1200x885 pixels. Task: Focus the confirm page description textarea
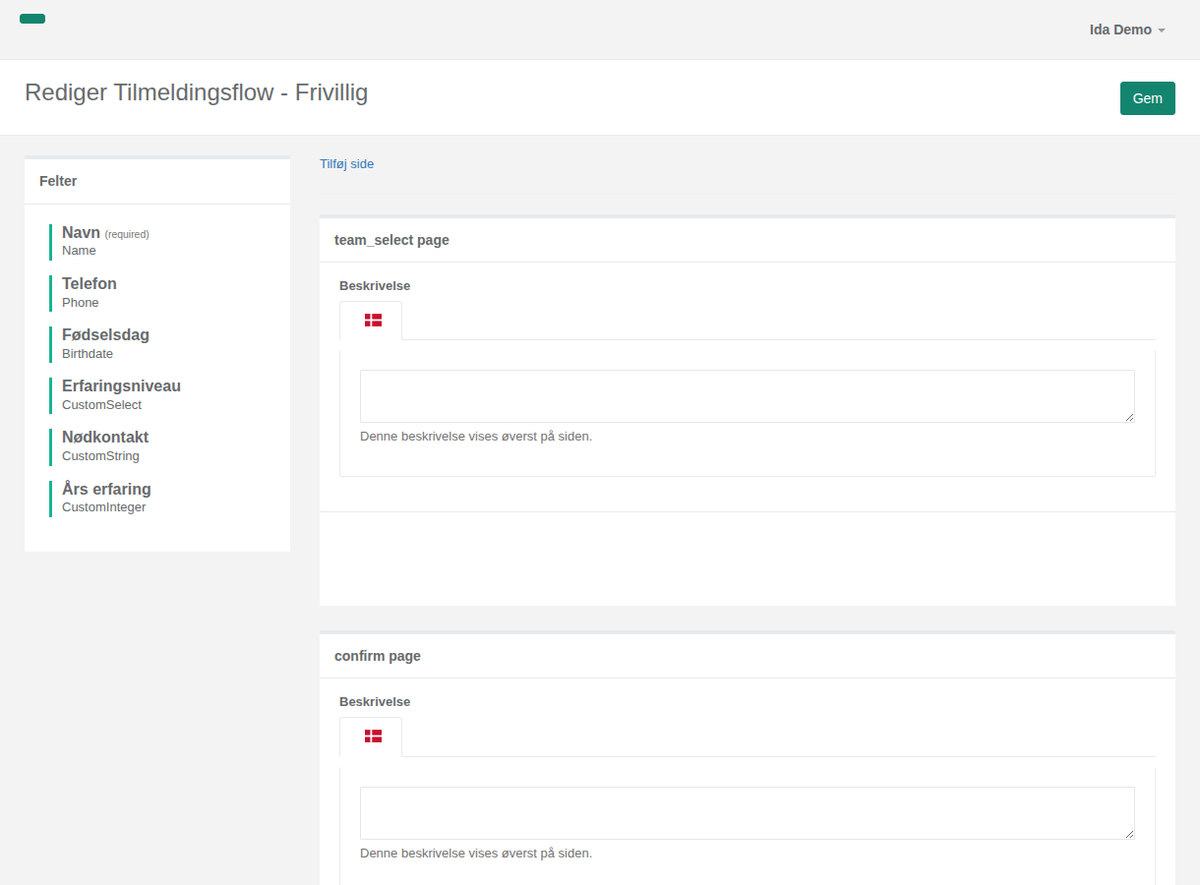pos(747,813)
